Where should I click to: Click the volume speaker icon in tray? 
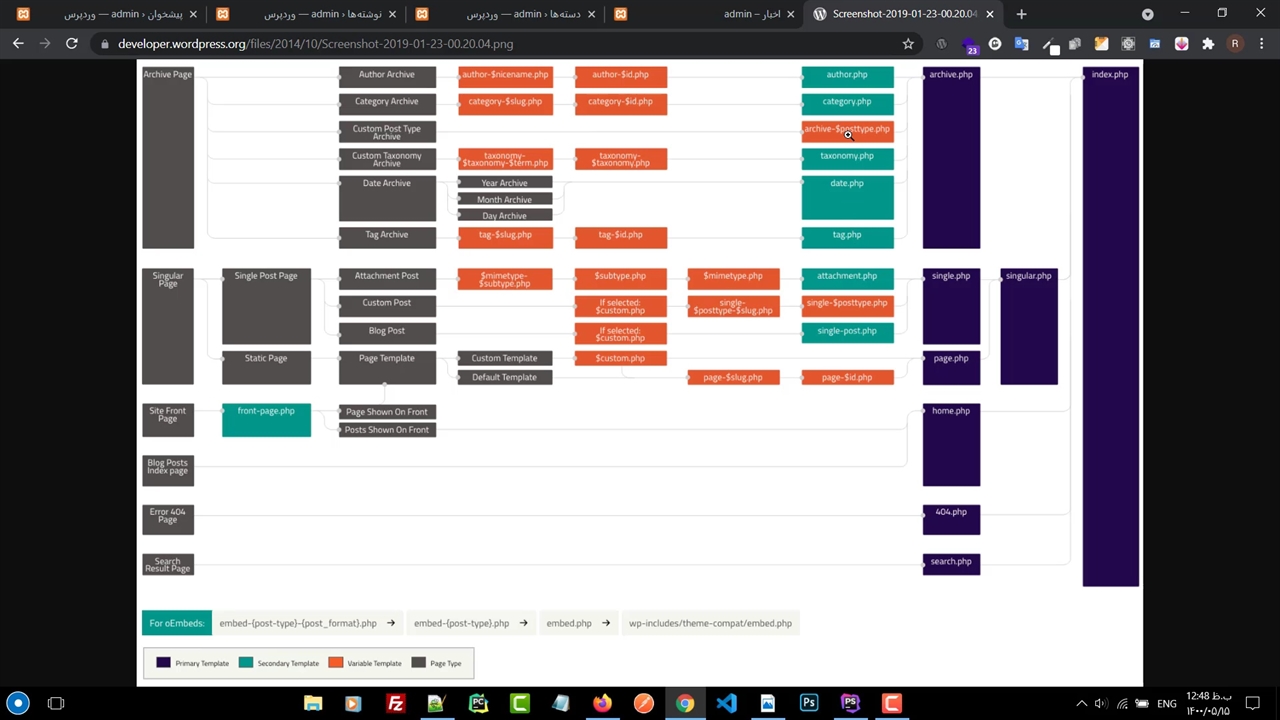pyautogui.click(x=1101, y=703)
